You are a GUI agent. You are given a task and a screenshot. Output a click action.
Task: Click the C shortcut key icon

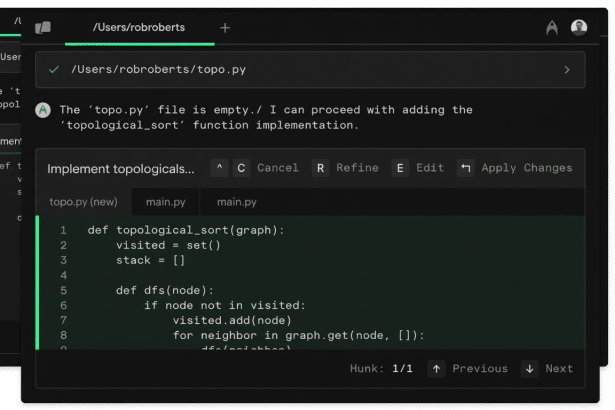coord(241,168)
